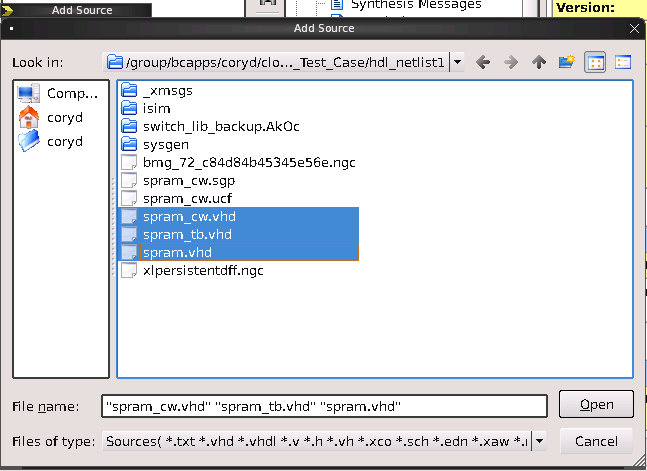Open the Files of type dropdown
647x471 pixels.
(x=539, y=440)
